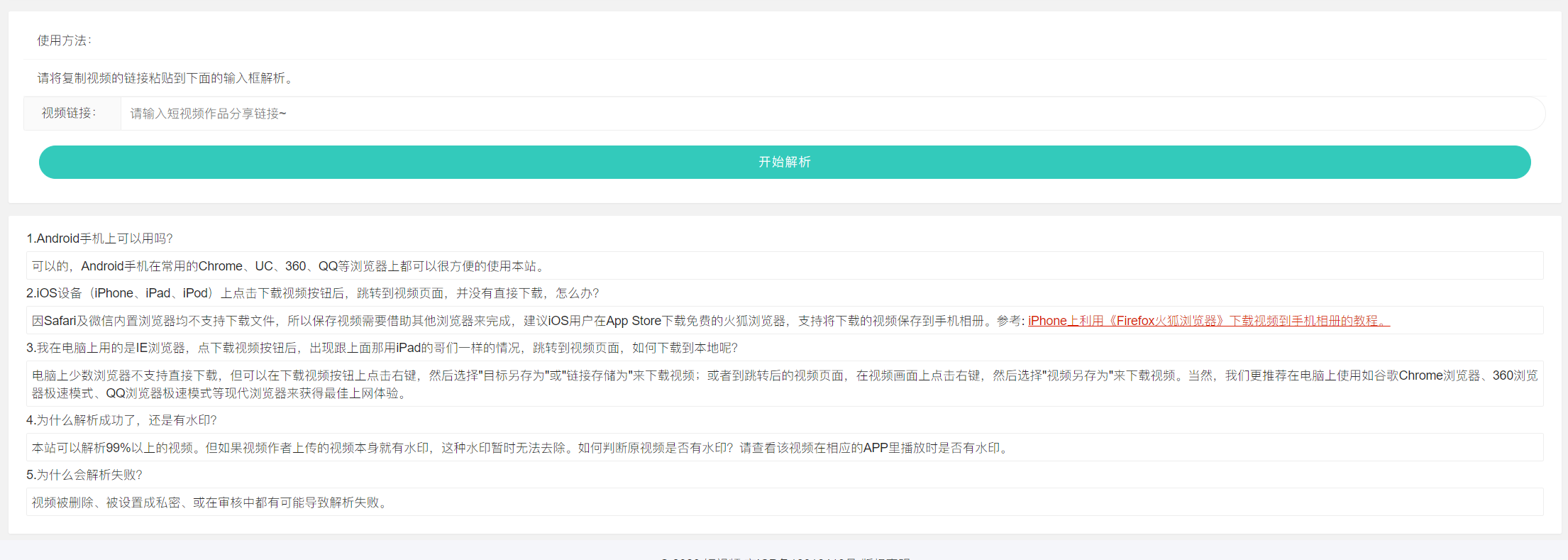
Task: Click the video link input field
Action: click(x=830, y=114)
